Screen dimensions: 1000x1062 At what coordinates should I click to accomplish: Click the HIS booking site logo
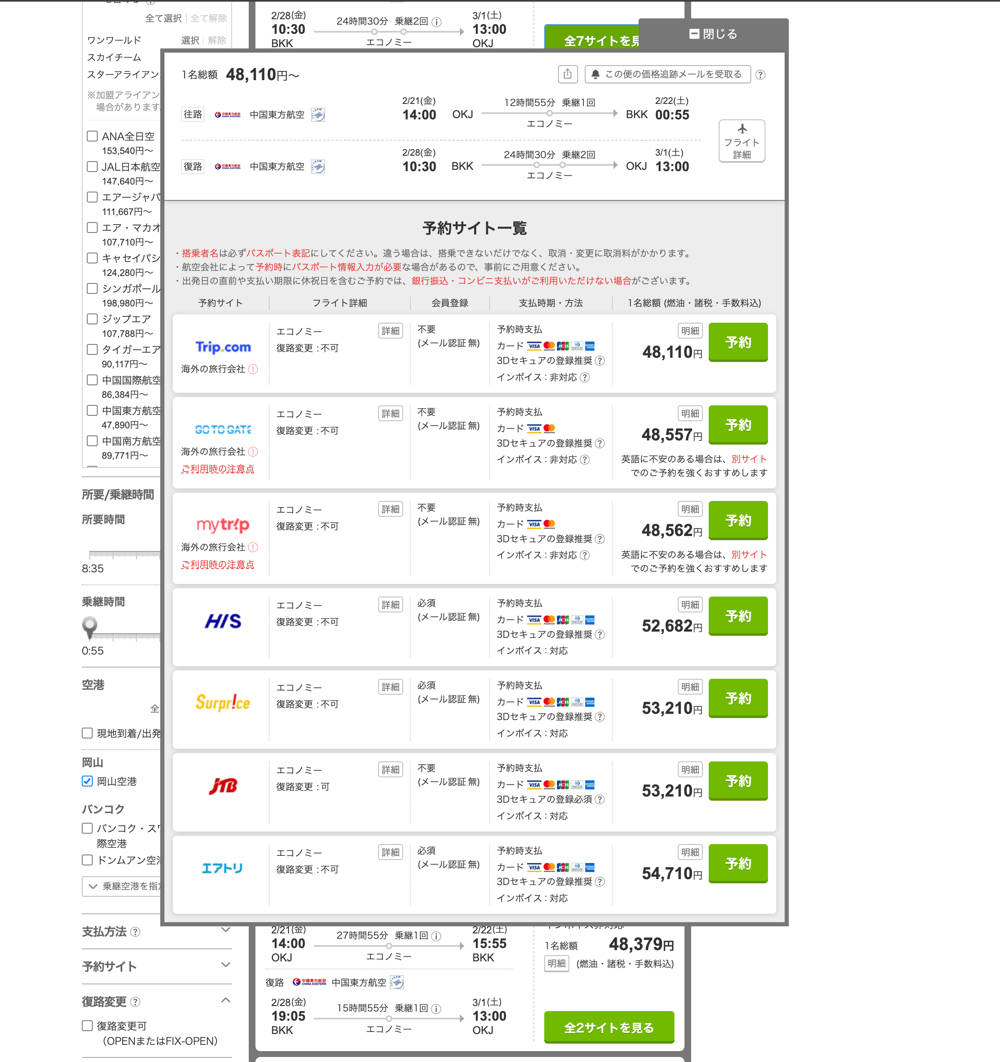click(223, 621)
